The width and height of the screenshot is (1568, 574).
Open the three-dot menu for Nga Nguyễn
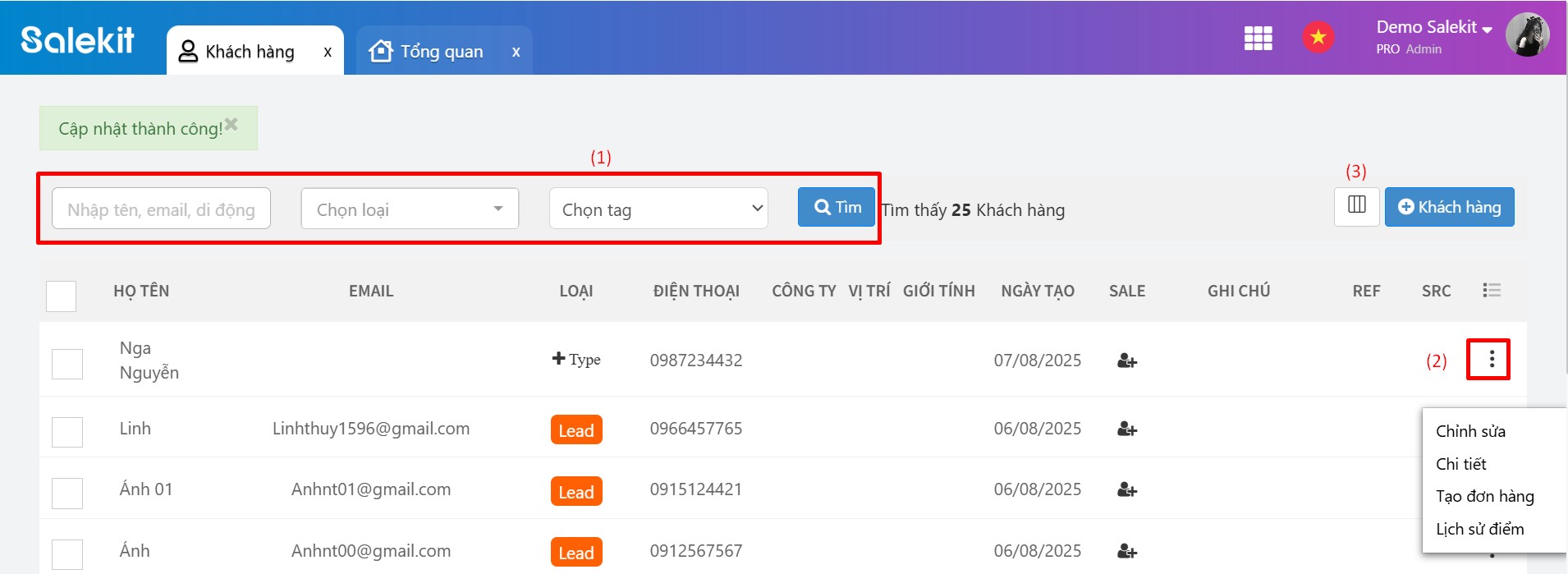point(1491,359)
